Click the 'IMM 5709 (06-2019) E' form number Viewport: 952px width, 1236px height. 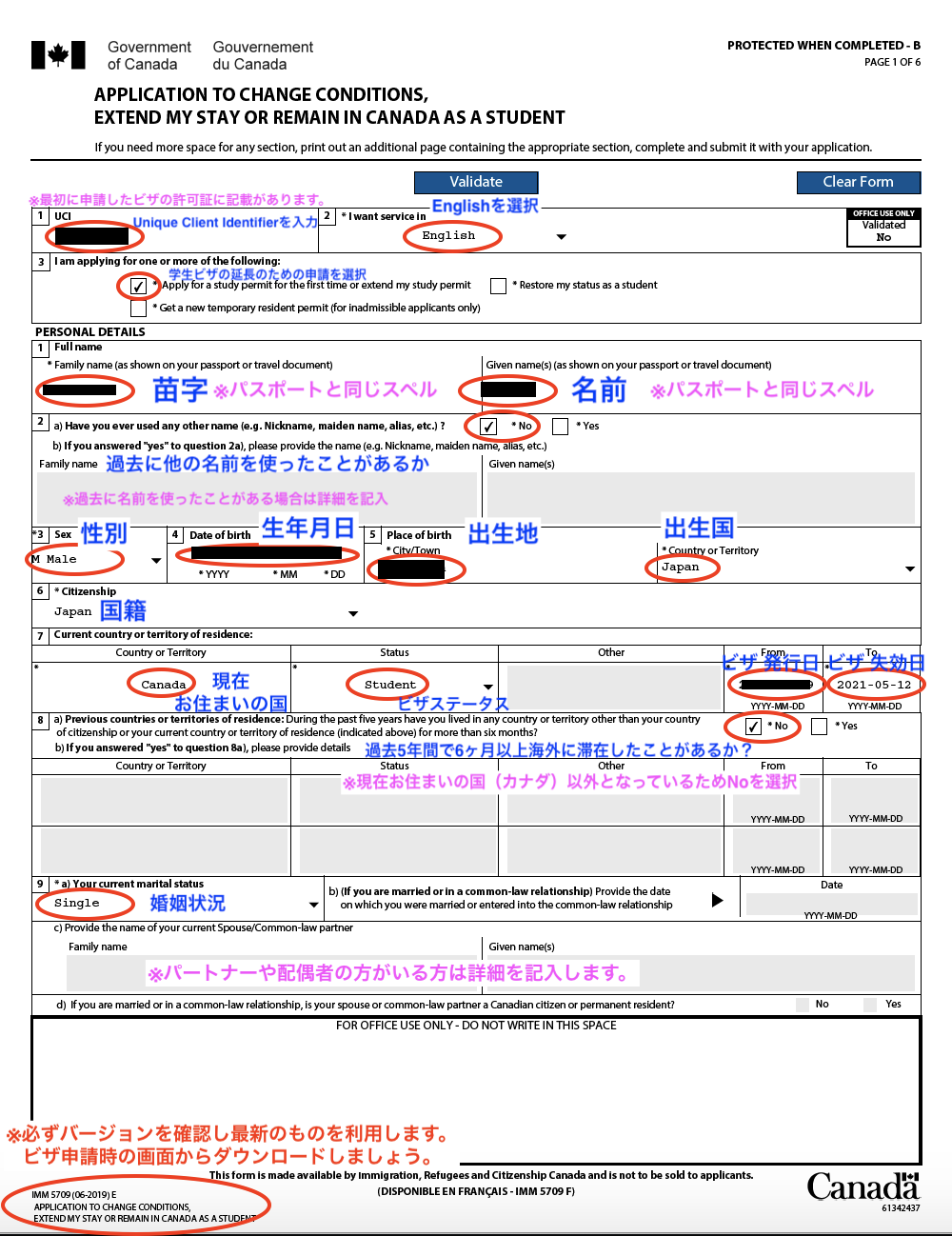click(74, 1194)
